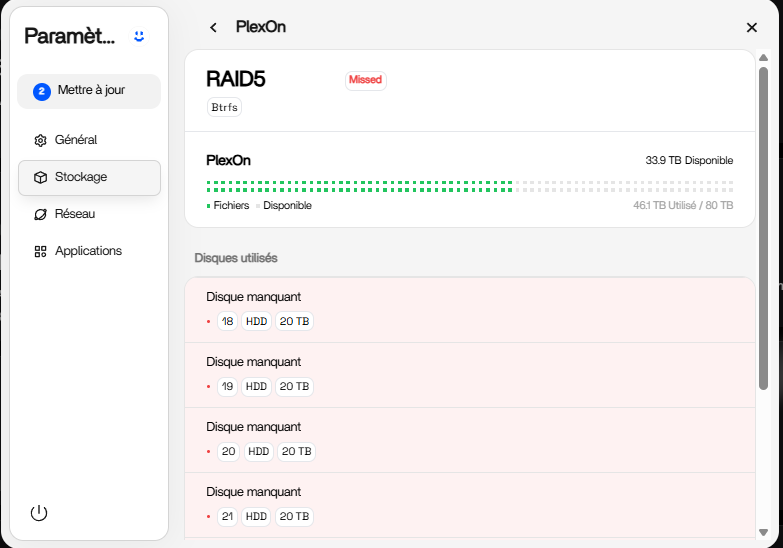The image size is (783, 548).
Task: Open the Applications section
Action: pyautogui.click(x=88, y=251)
